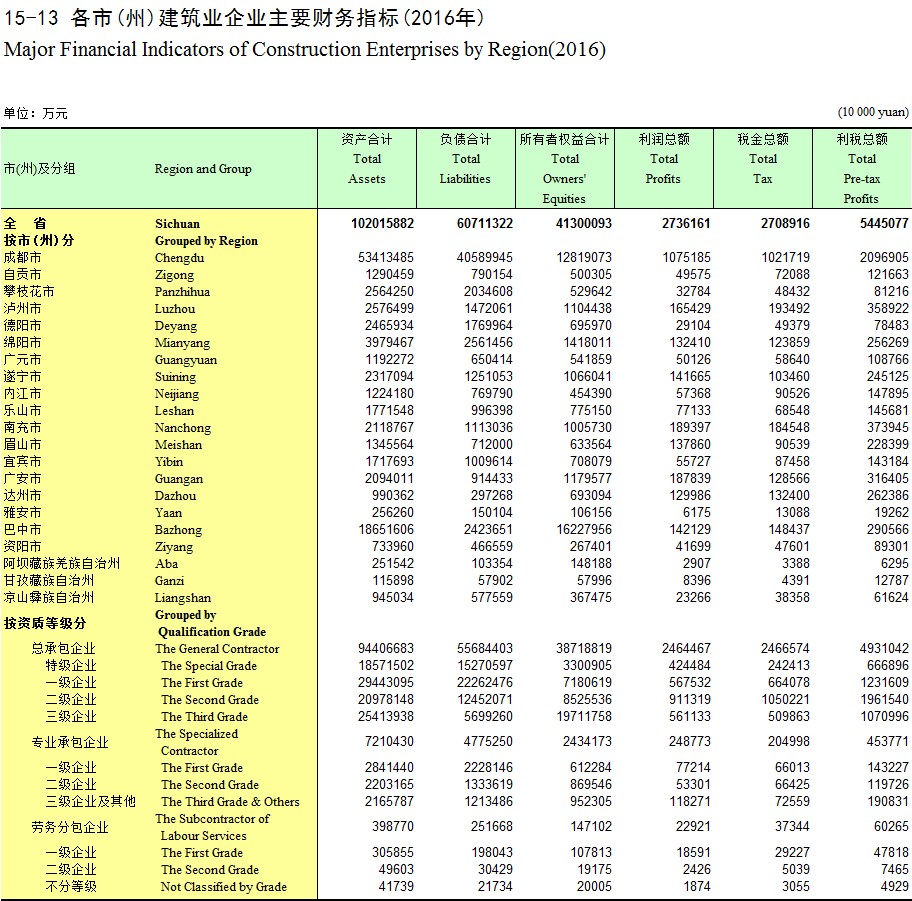
Task: Select value 4929 in last row
Action: 895,886
